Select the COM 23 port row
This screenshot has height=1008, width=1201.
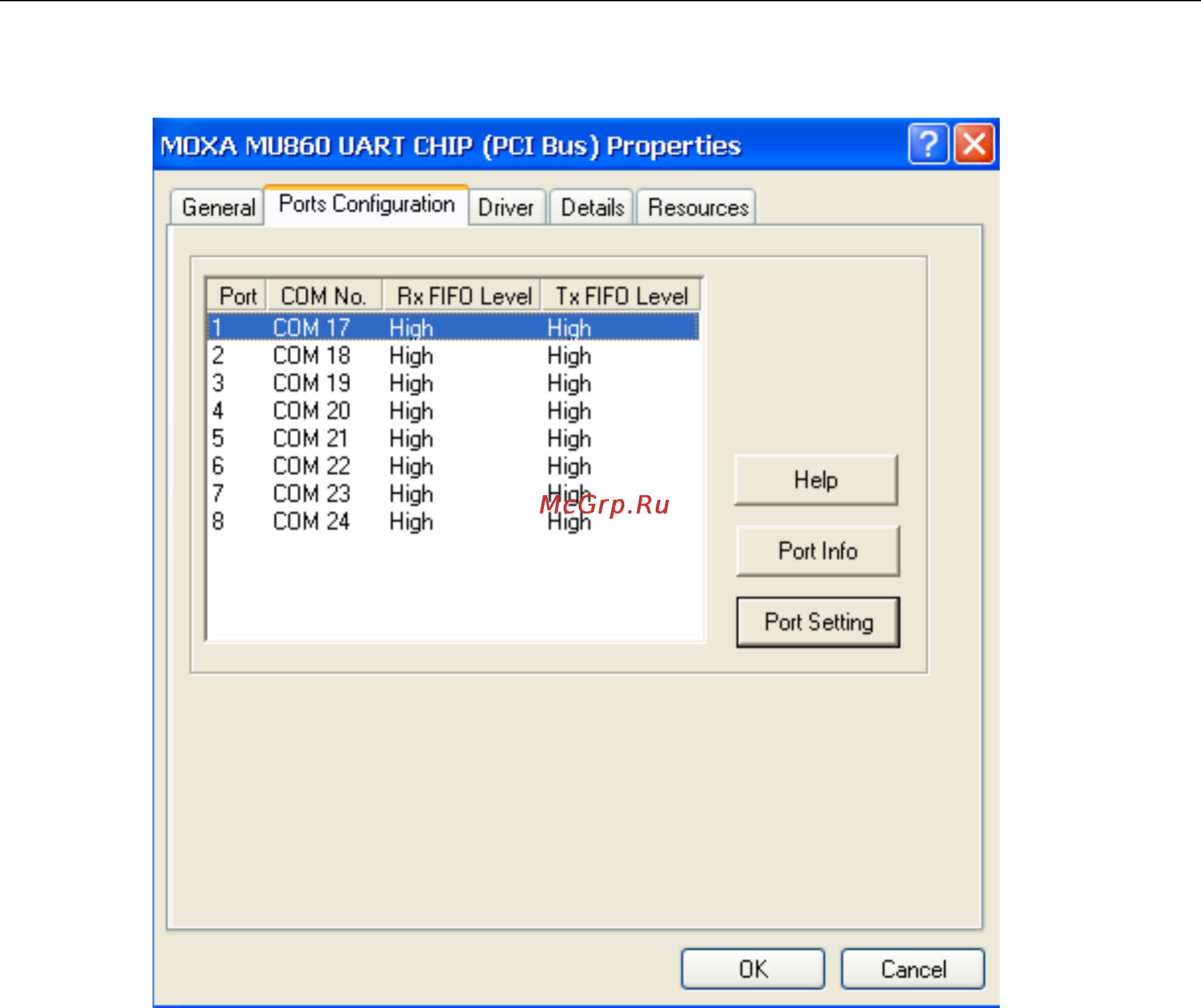(x=453, y=494)
